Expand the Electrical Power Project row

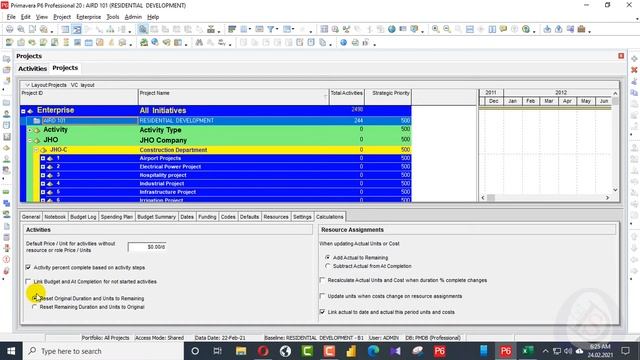(x=43, y=167)
